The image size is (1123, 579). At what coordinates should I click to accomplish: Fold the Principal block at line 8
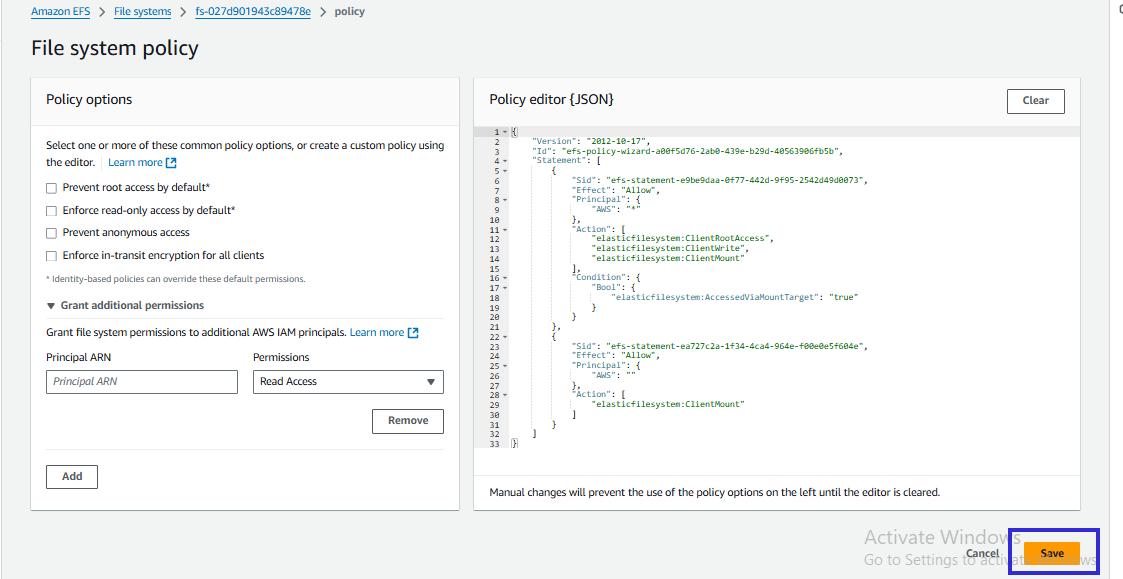(x=505, y=201)
